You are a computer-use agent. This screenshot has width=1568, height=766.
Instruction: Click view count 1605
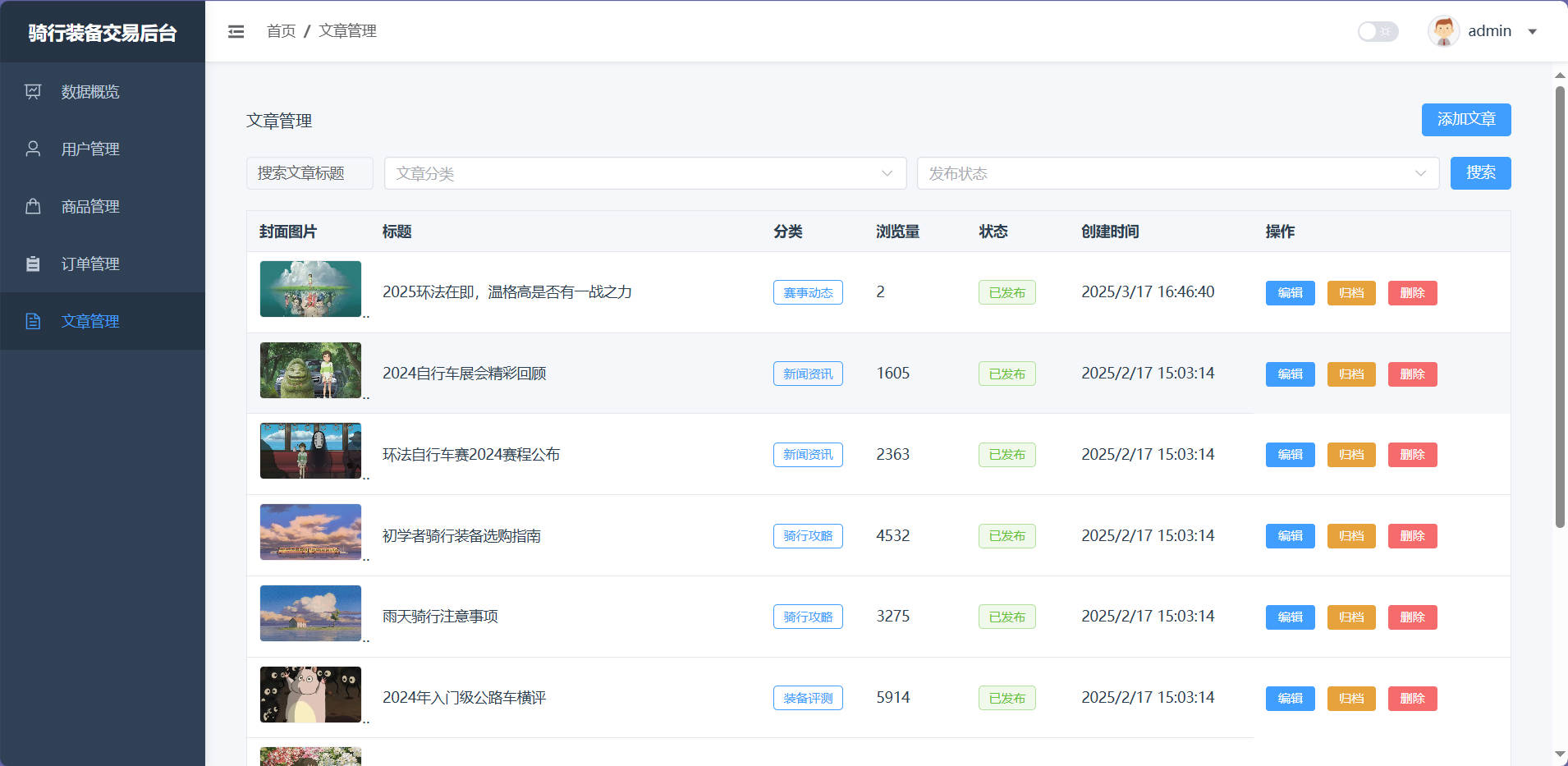[892, 374]
